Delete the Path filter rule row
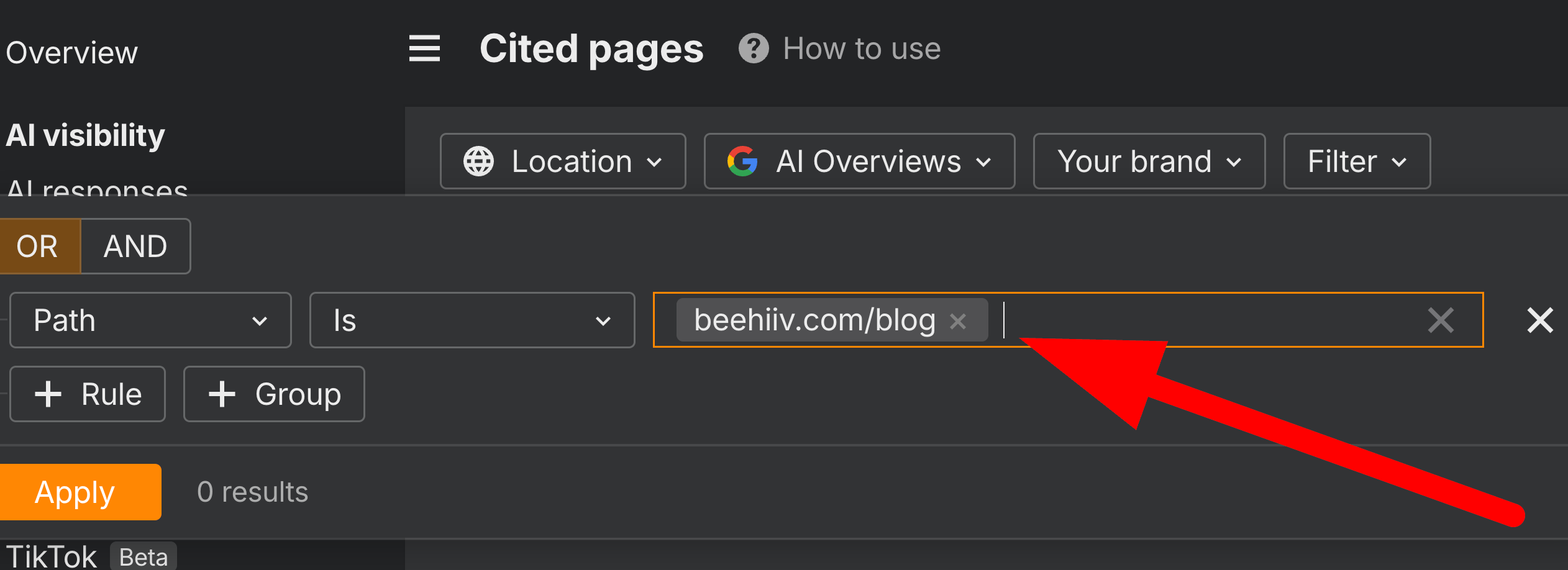The height and width of the screenshot is (570, 1568). (1540, 320)
